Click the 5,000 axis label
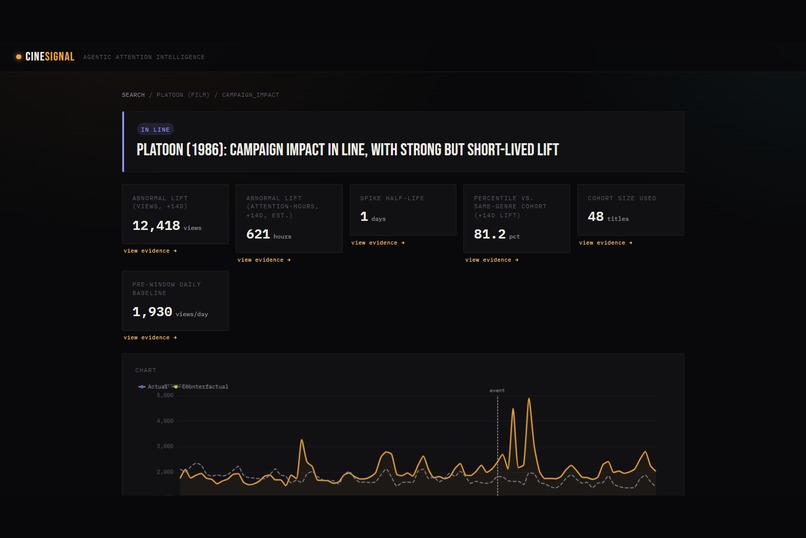The image size is (806, 538). [x=165, y=395]
